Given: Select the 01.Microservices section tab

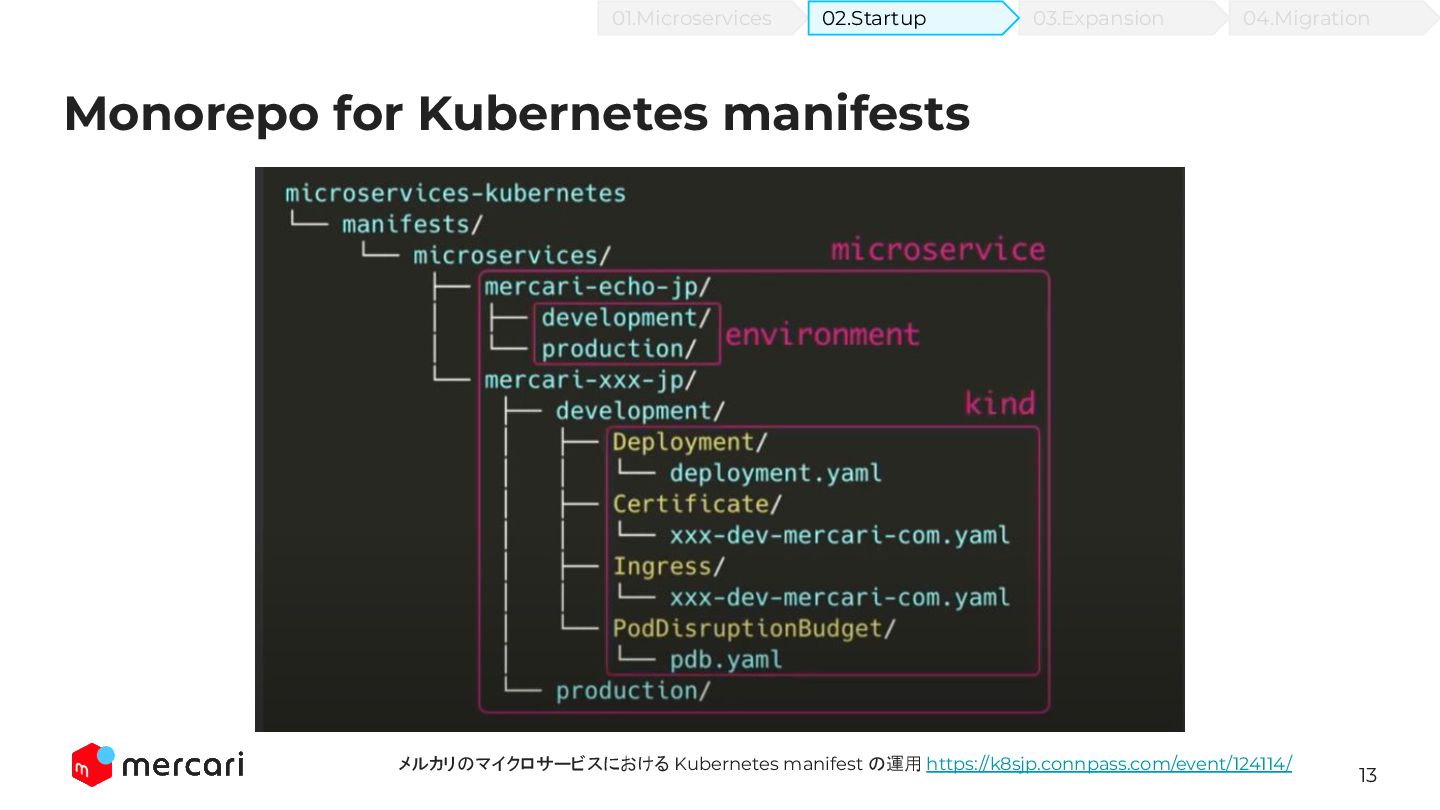Looking at the screenshot, I should tap(701, 18).
